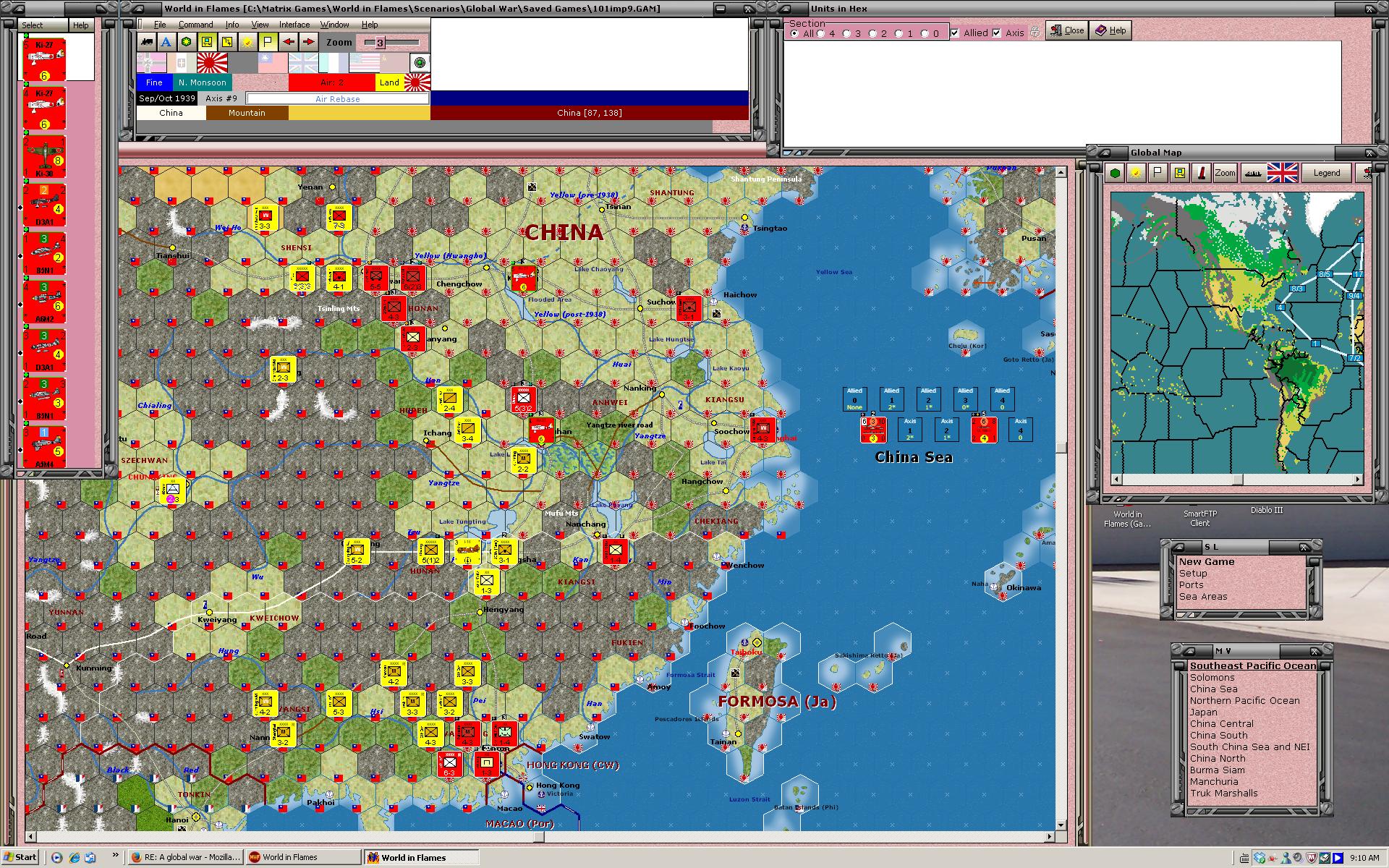
Task: Choose 'New Game' in the S L list
Action: (x=1206, y=561)
